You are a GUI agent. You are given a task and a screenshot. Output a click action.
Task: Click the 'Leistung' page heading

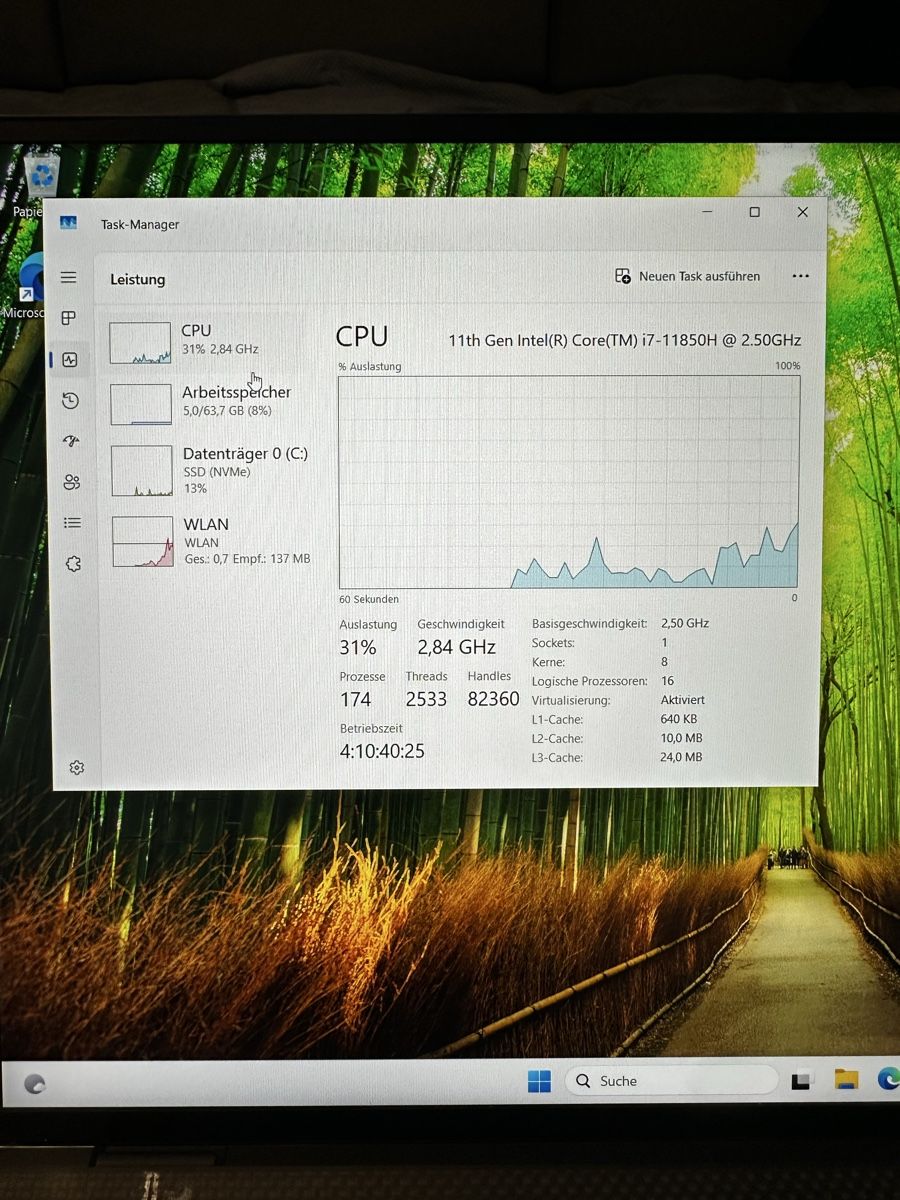tap(138, 279)
